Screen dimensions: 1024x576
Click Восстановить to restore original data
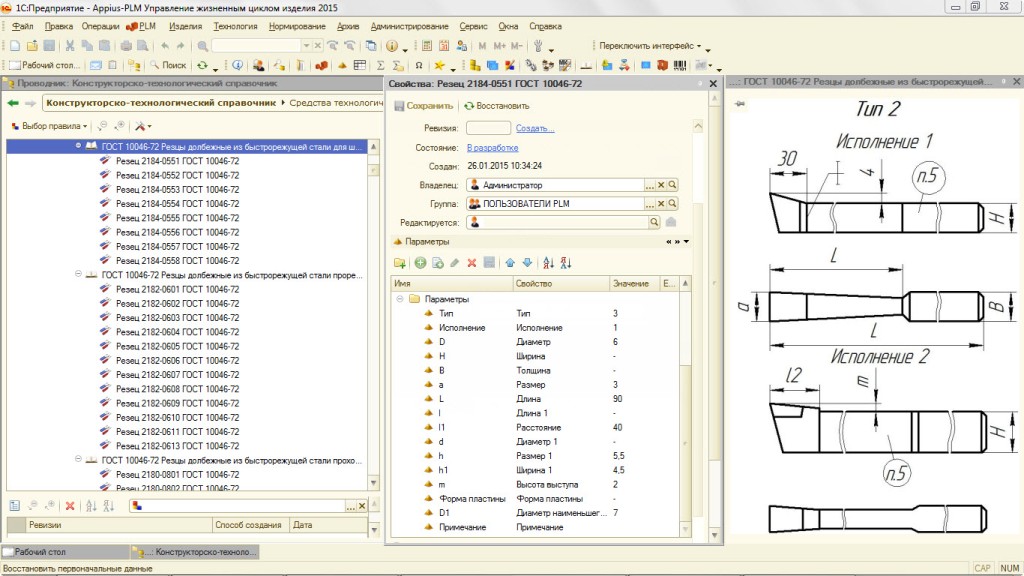[497, 105]
